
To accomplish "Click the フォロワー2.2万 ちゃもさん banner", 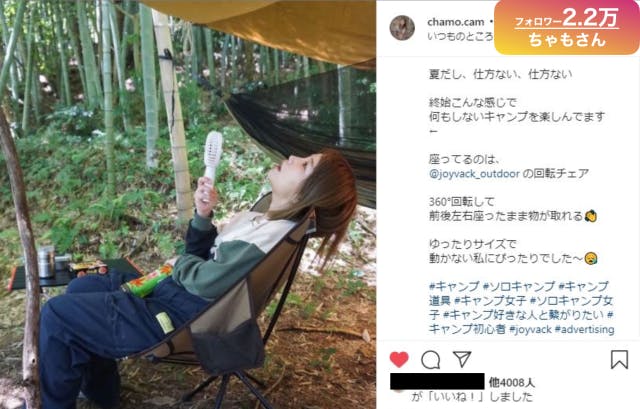I will (567, 27).
